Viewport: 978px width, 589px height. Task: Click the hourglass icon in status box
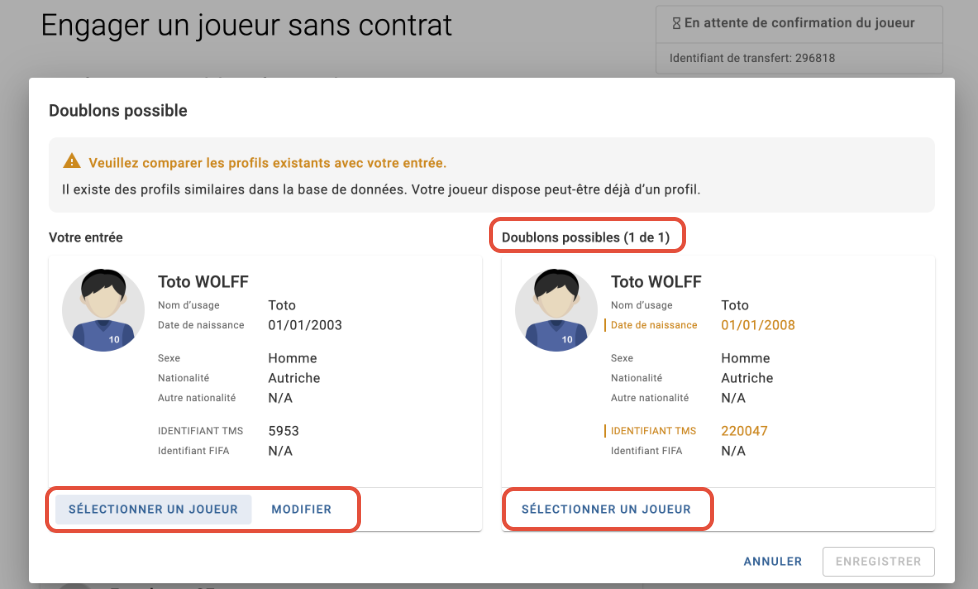click(676, 24)
